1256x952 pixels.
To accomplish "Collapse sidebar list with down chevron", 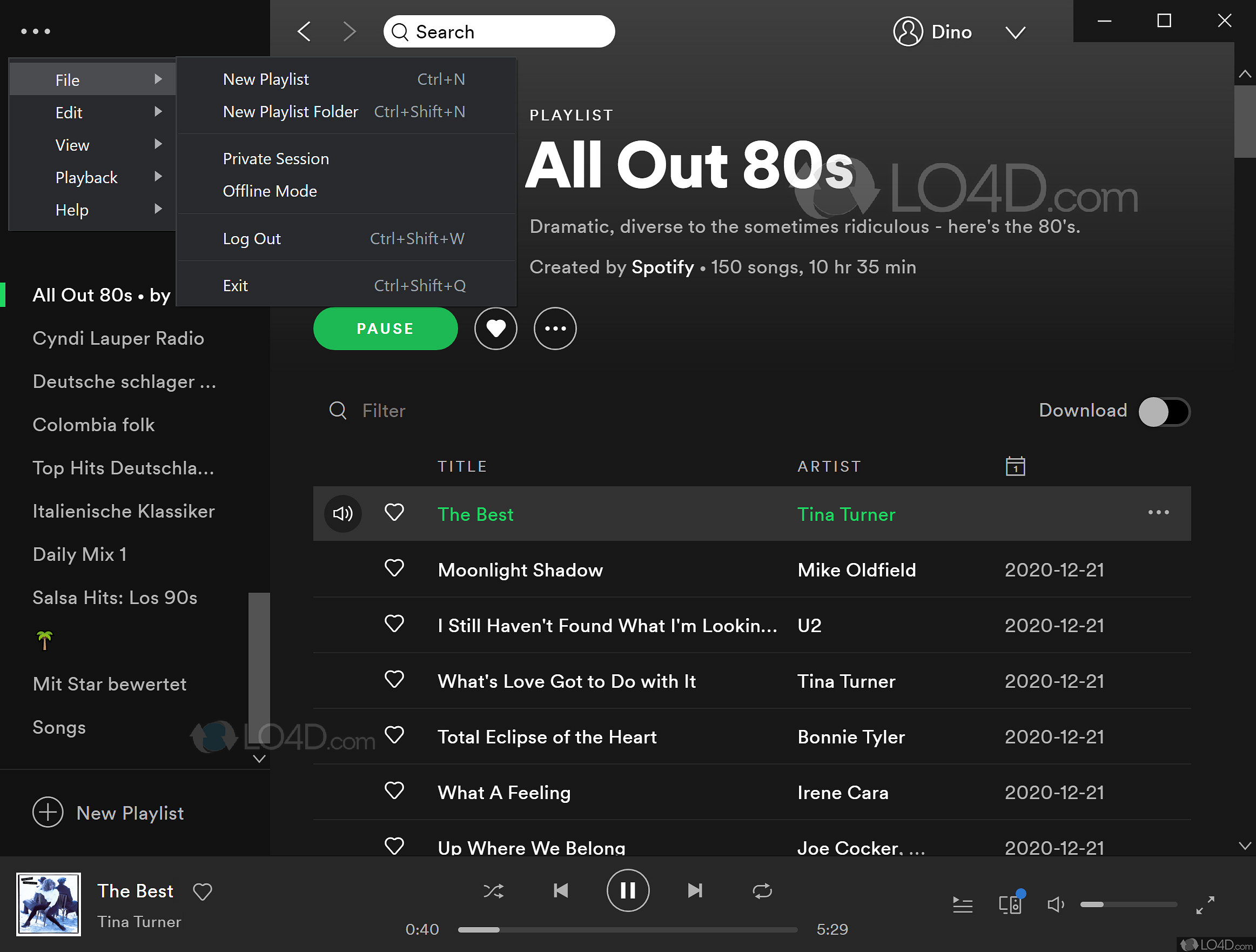I will point(259,759).
